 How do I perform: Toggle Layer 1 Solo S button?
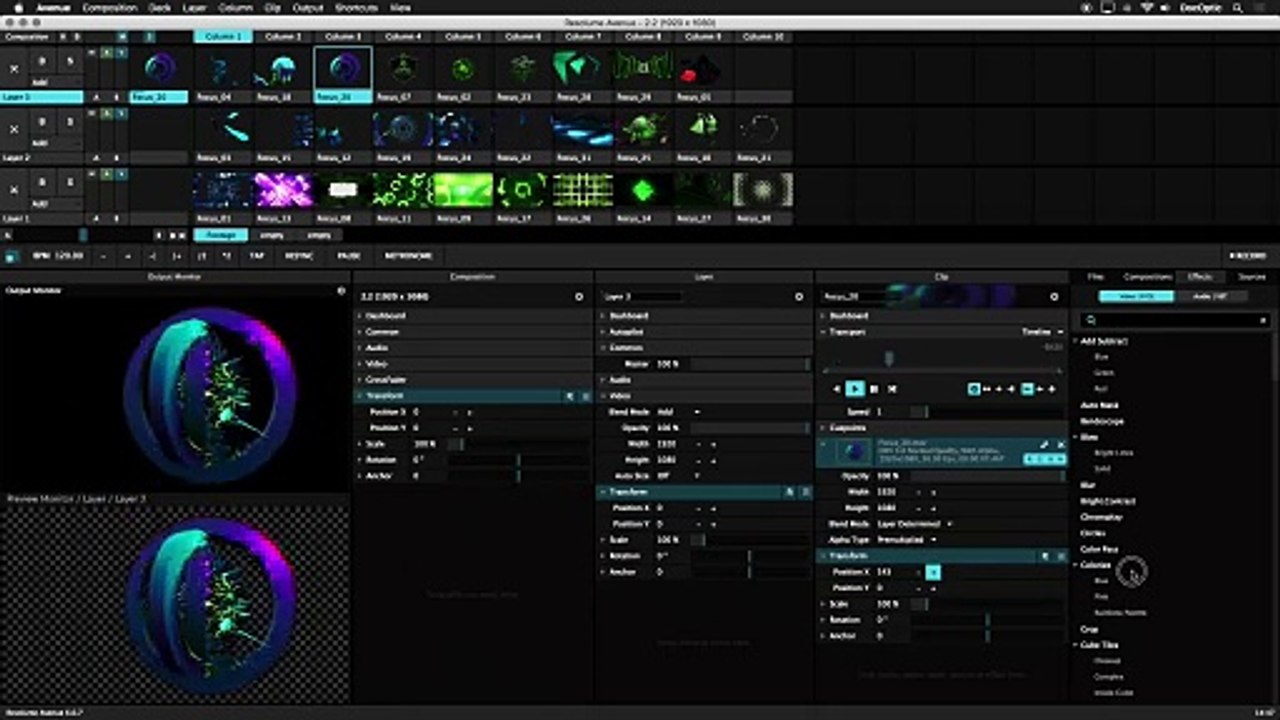point(68,182)
